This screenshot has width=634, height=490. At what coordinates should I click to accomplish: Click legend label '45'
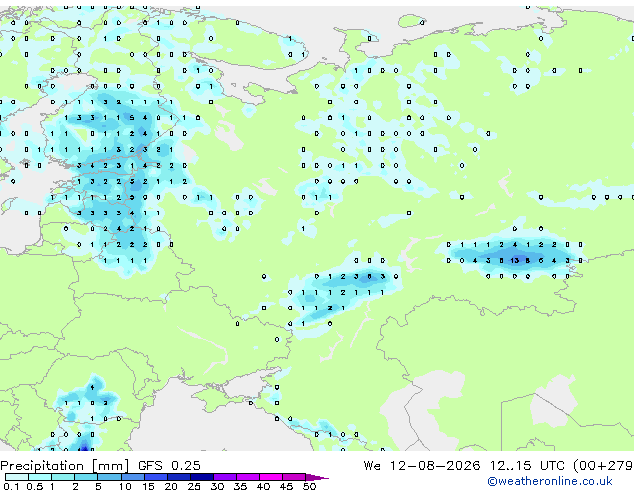pyautogui.click(x=287, y=486)
